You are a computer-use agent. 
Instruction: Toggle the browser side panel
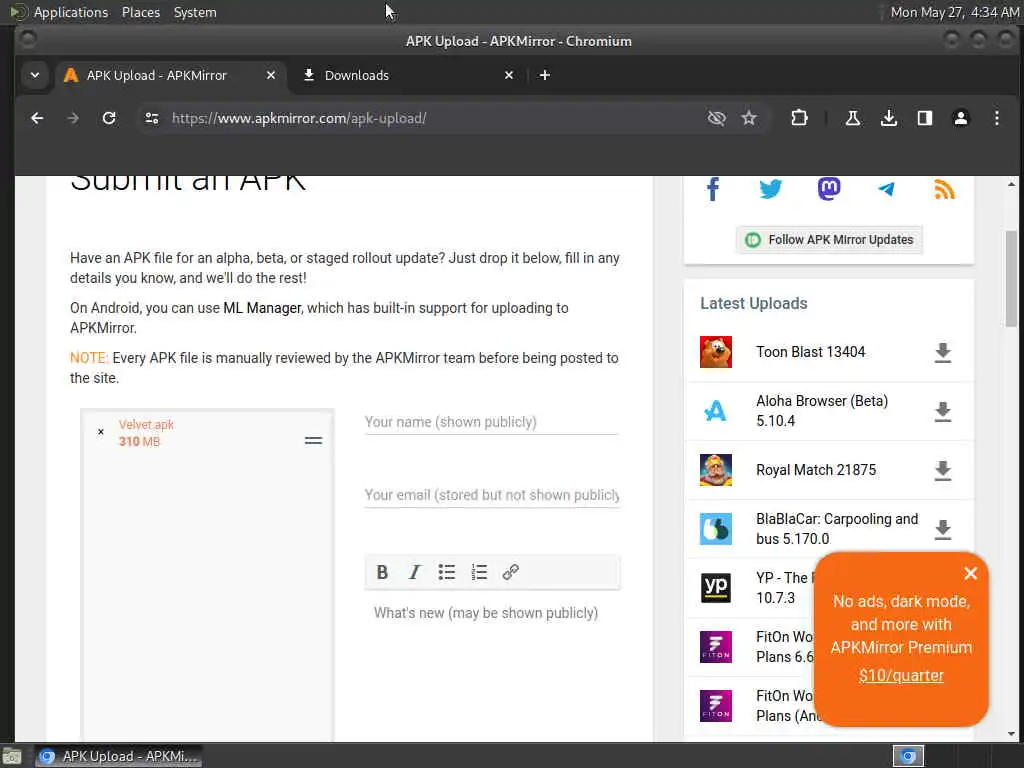point(925,118)
